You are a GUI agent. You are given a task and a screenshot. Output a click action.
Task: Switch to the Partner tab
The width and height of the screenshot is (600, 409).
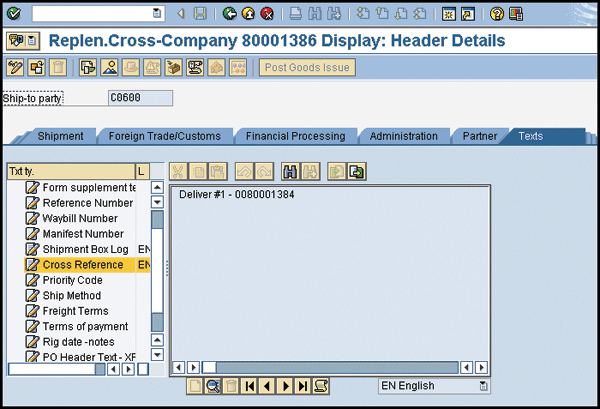click(480, 136)
